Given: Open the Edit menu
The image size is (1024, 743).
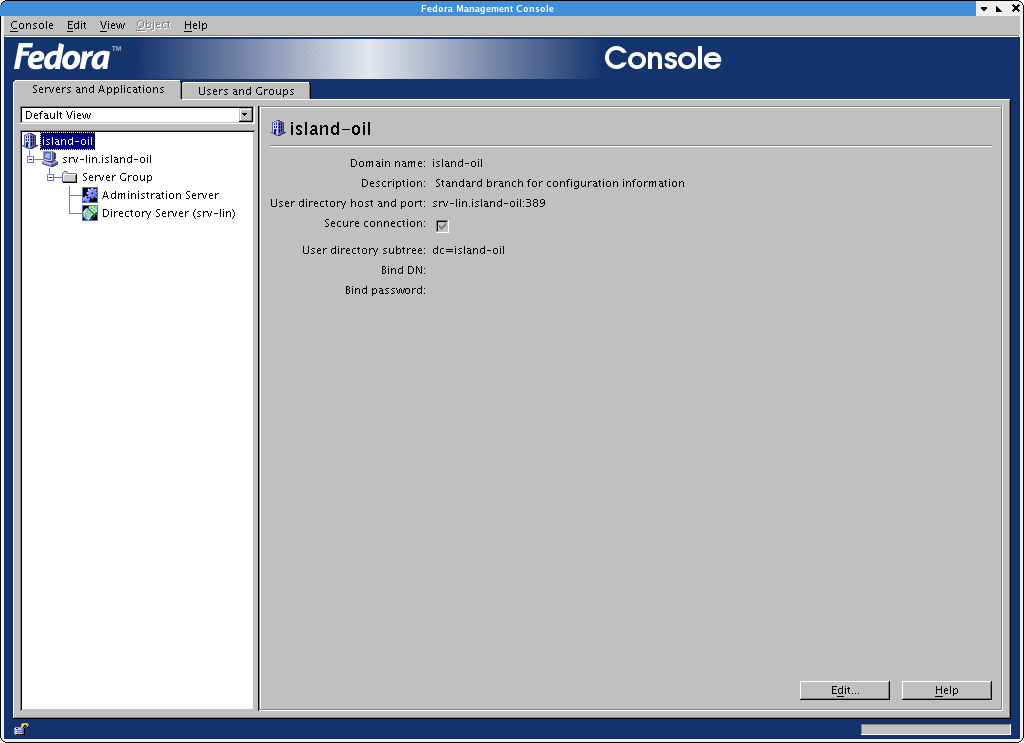Looking at the screenshot, I should tap(76, 25).
